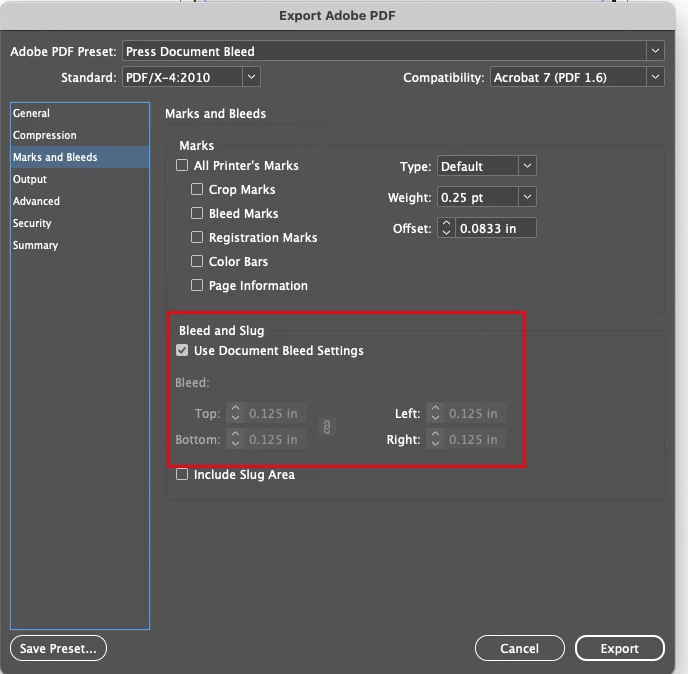Enable the Page Information checkbox
Screen dimensions: 688x674
point(197,285)
